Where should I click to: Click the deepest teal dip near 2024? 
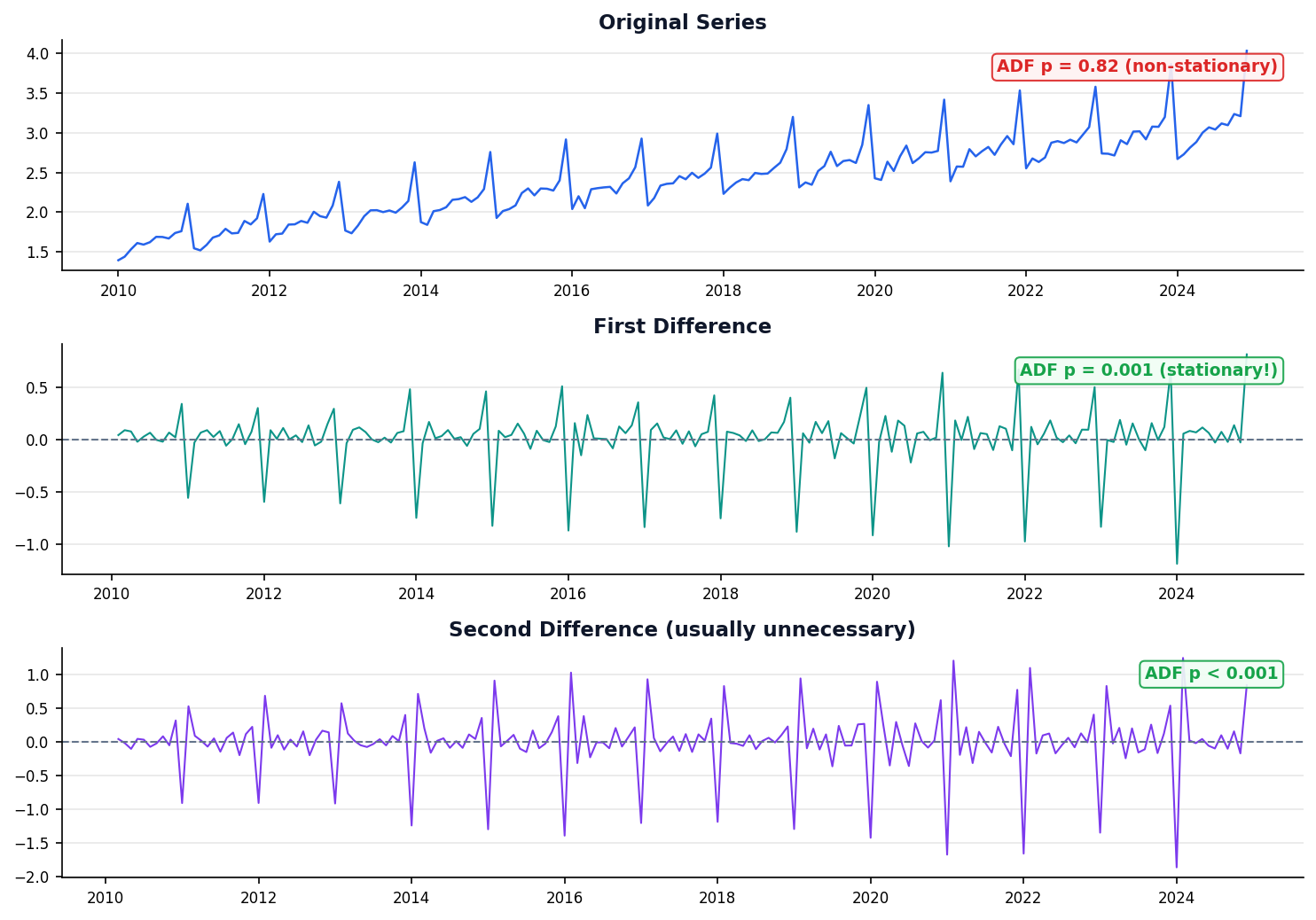[1177, 562]
